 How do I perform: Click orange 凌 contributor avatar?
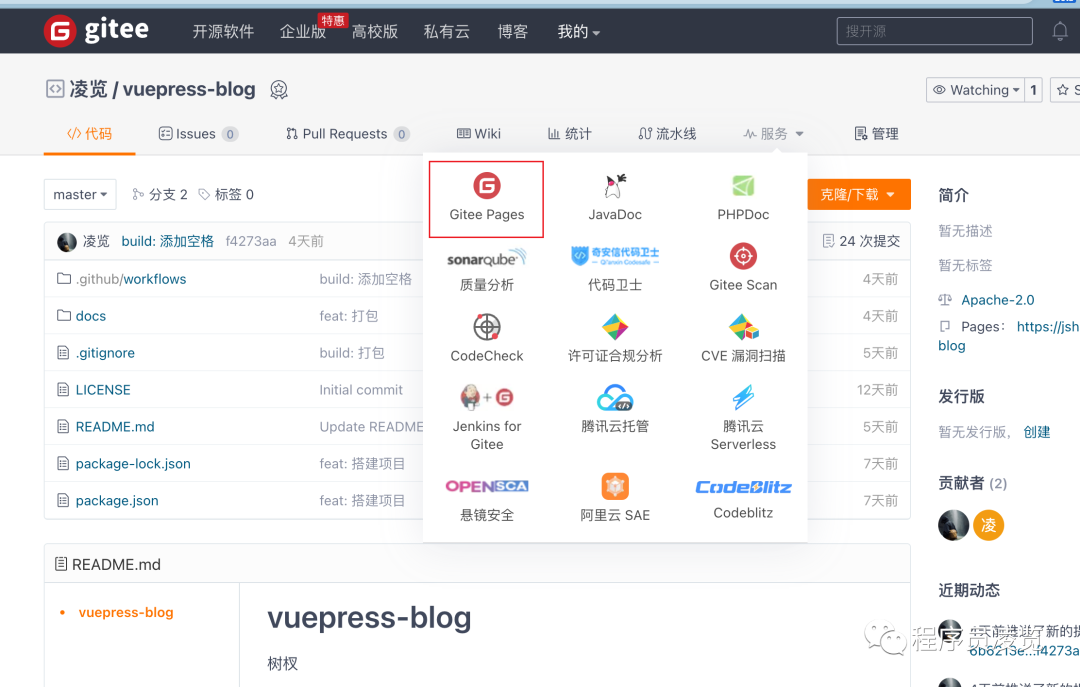coord(988,526)
